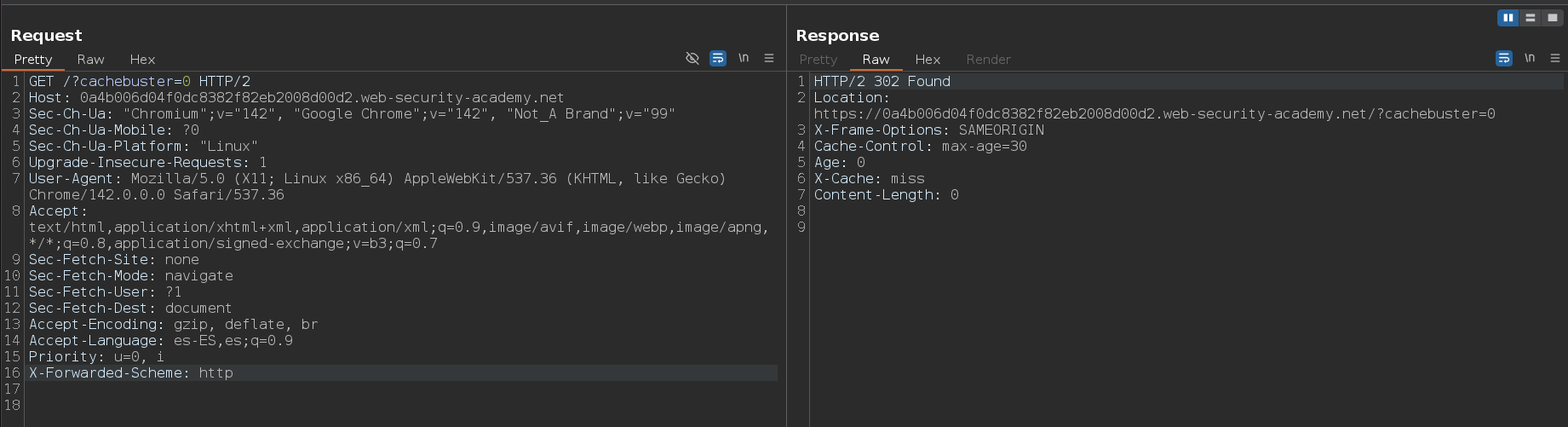Open the Request editor hamburger menu
This screenshot has height=427, width=1568.
tap(769, 58)
